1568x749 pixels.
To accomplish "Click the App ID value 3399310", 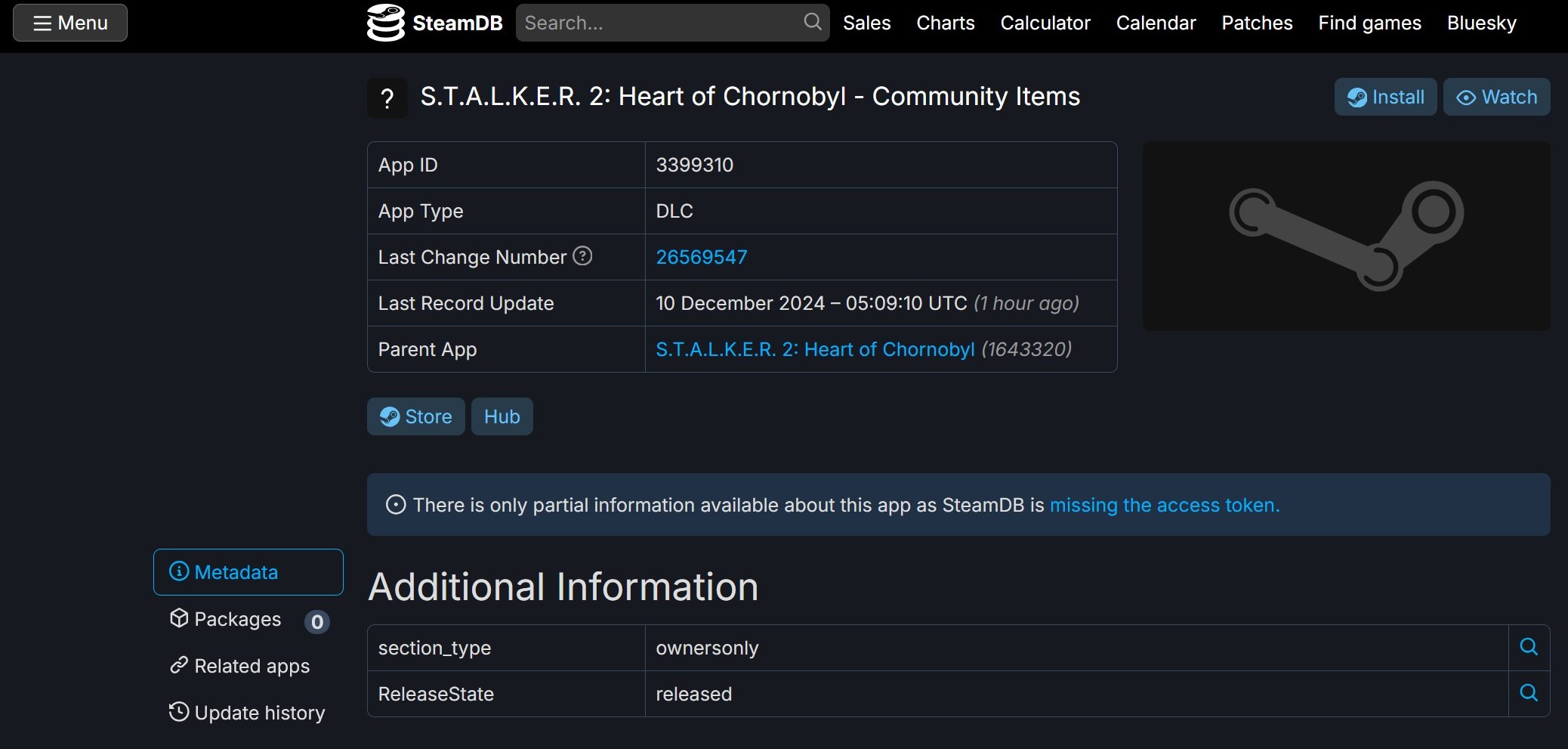I will [695, 165].
